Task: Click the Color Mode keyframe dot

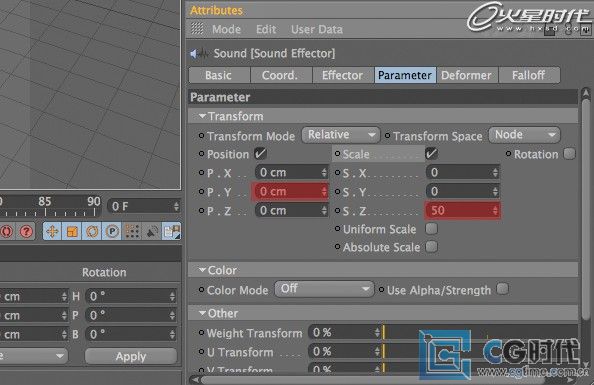Action: point(201,290)
